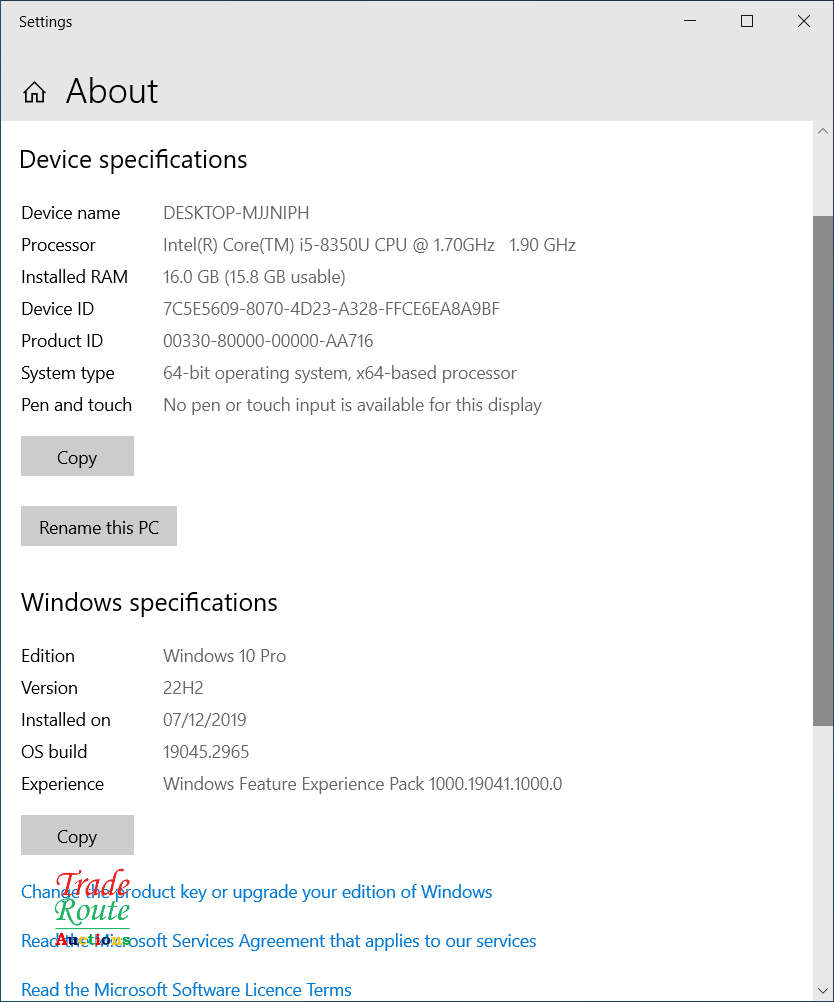This screenshot has width=834, height=1002.
Task: Click the device name DESKTOP-MJJNIPH
Action: coord(236,213)
